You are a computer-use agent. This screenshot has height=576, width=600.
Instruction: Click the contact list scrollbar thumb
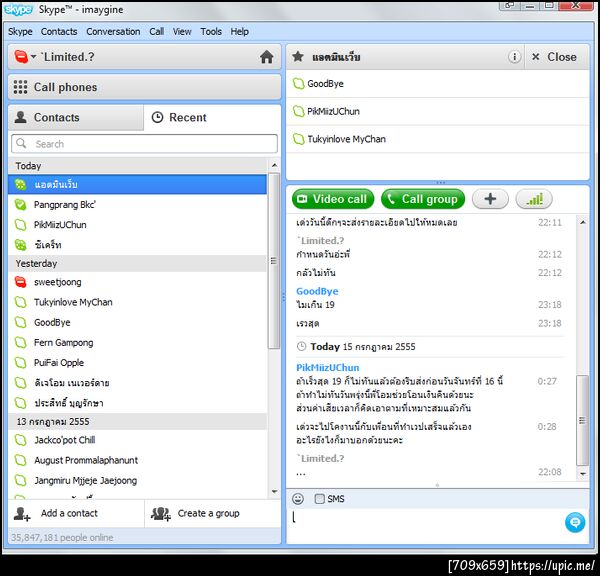click(274, 261)
